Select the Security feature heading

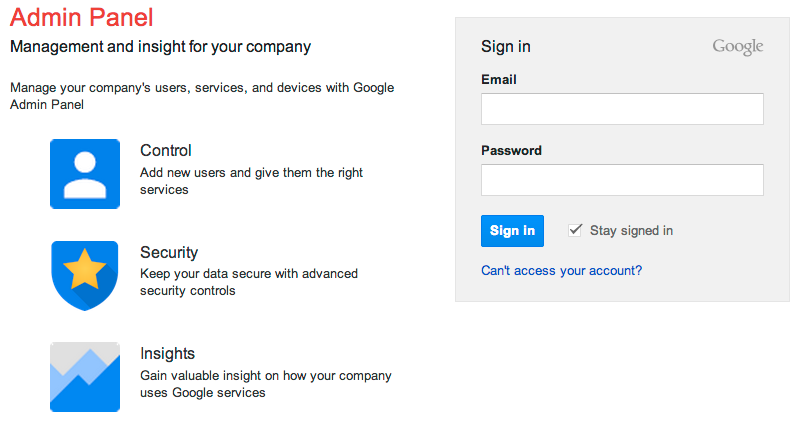(169, 253)
